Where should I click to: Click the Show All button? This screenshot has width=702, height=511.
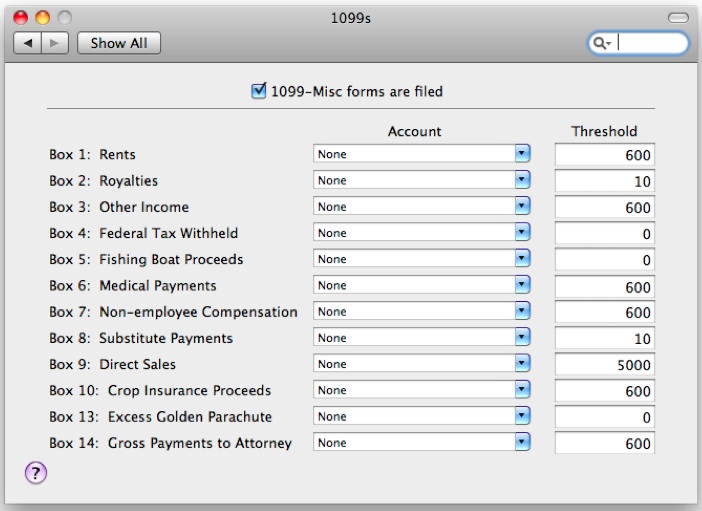tap(119, 43)
